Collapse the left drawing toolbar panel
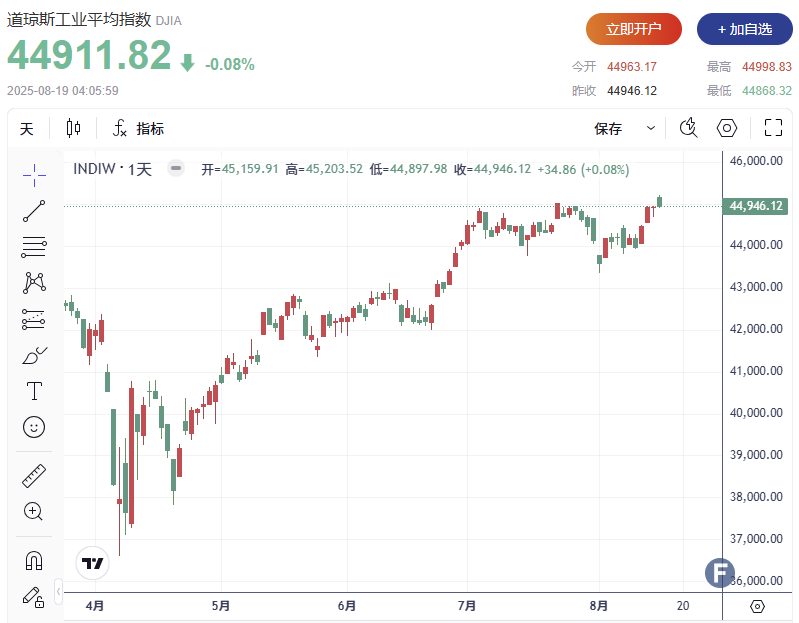Image resolution: width=799 pixels, height=623 pixels. tap(59, 592)
